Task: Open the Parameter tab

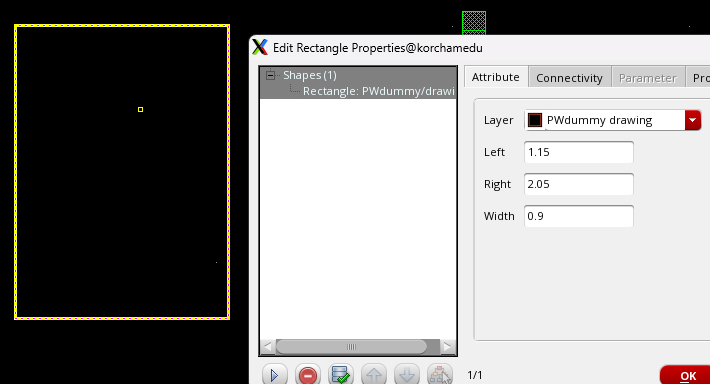Action: click(648, 78)
